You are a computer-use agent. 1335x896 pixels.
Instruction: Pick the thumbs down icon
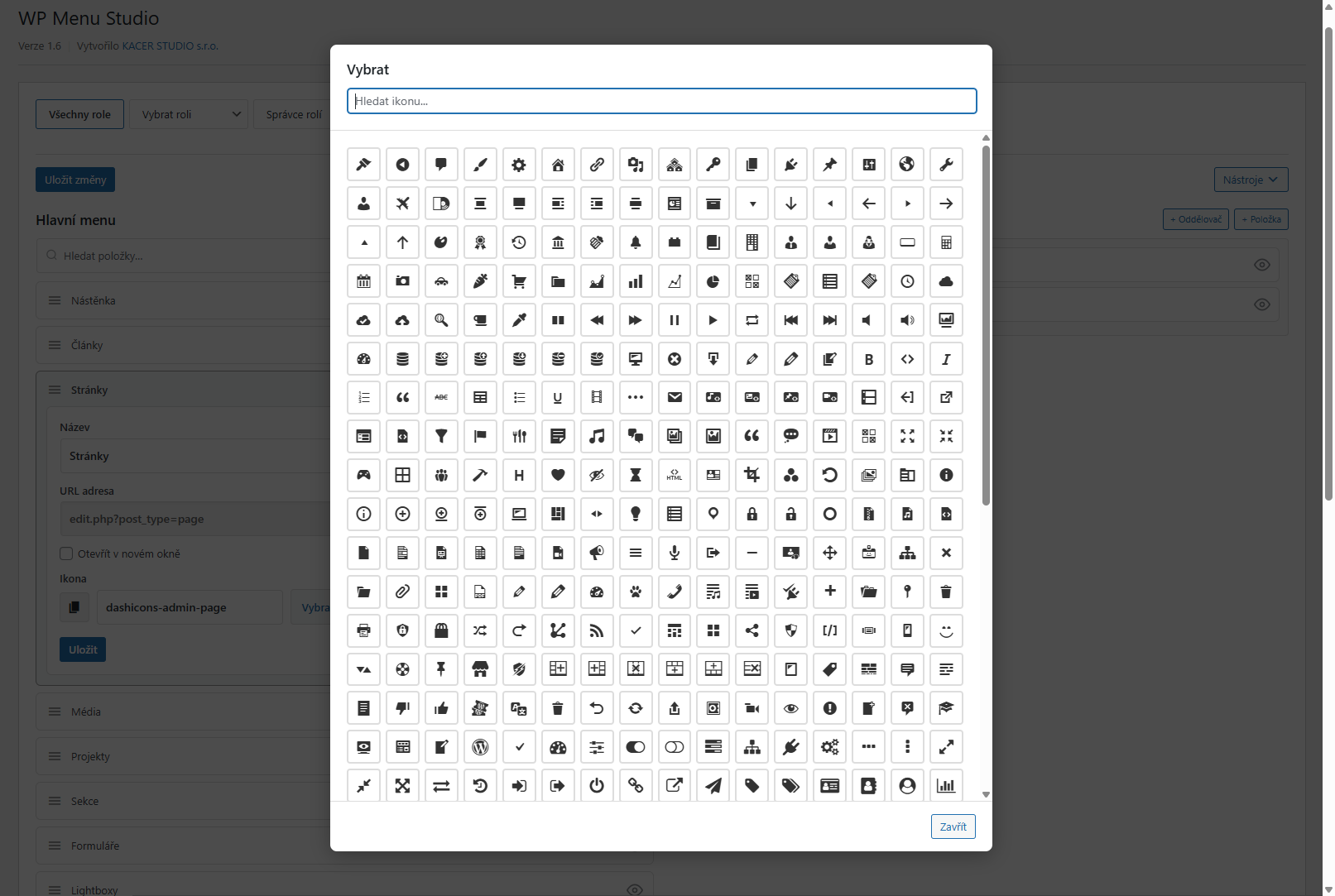coord(402,708)
